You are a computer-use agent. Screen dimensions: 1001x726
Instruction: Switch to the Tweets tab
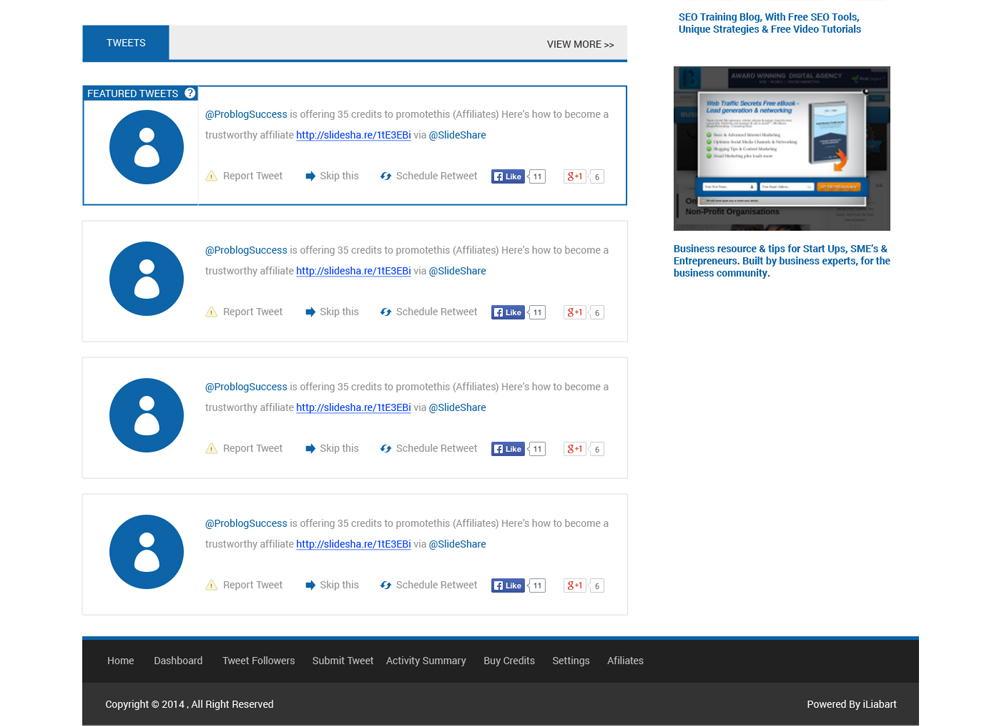coord(126,43)
